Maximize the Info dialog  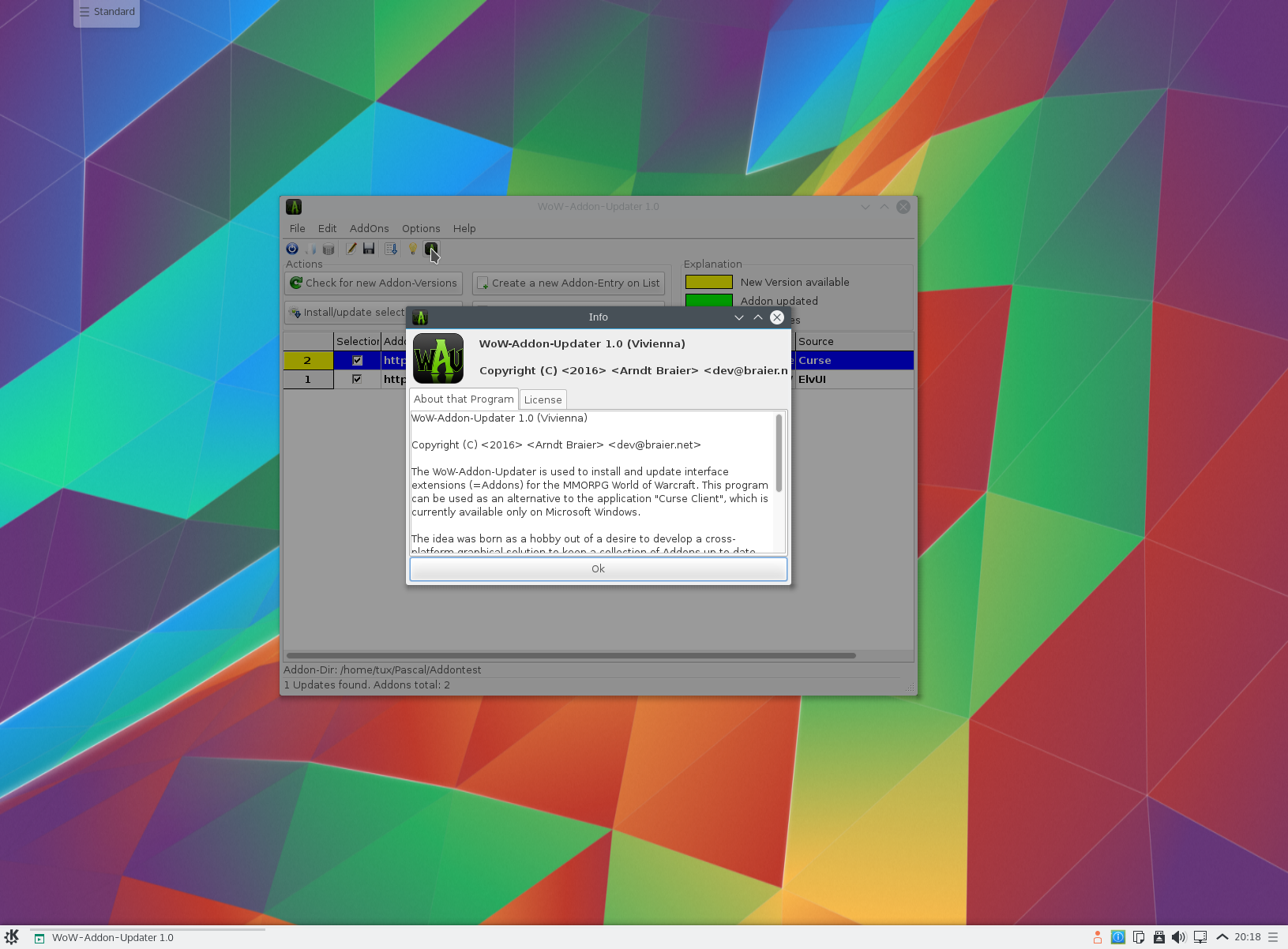click(x=758, y=317)
